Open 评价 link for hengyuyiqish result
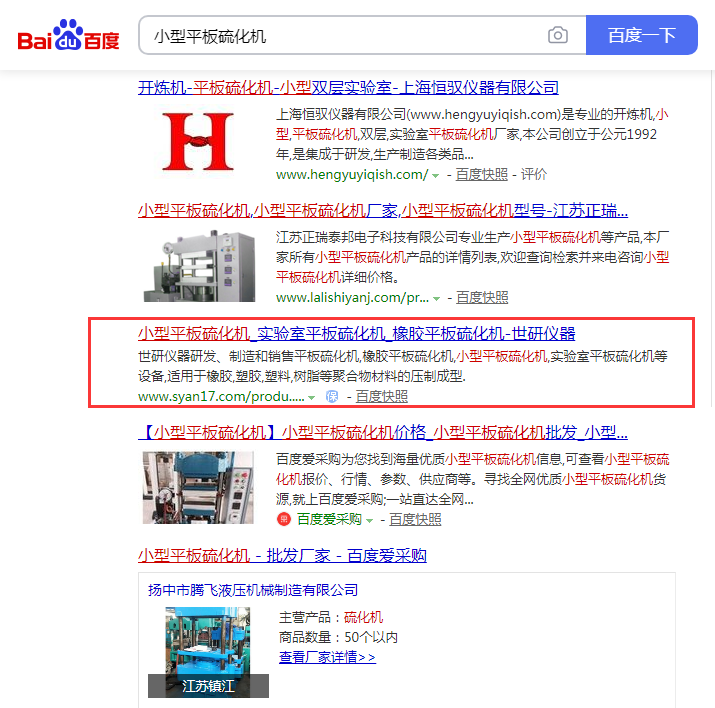The image size is (715, 708). pyautogui.click(x=534, y=174)
